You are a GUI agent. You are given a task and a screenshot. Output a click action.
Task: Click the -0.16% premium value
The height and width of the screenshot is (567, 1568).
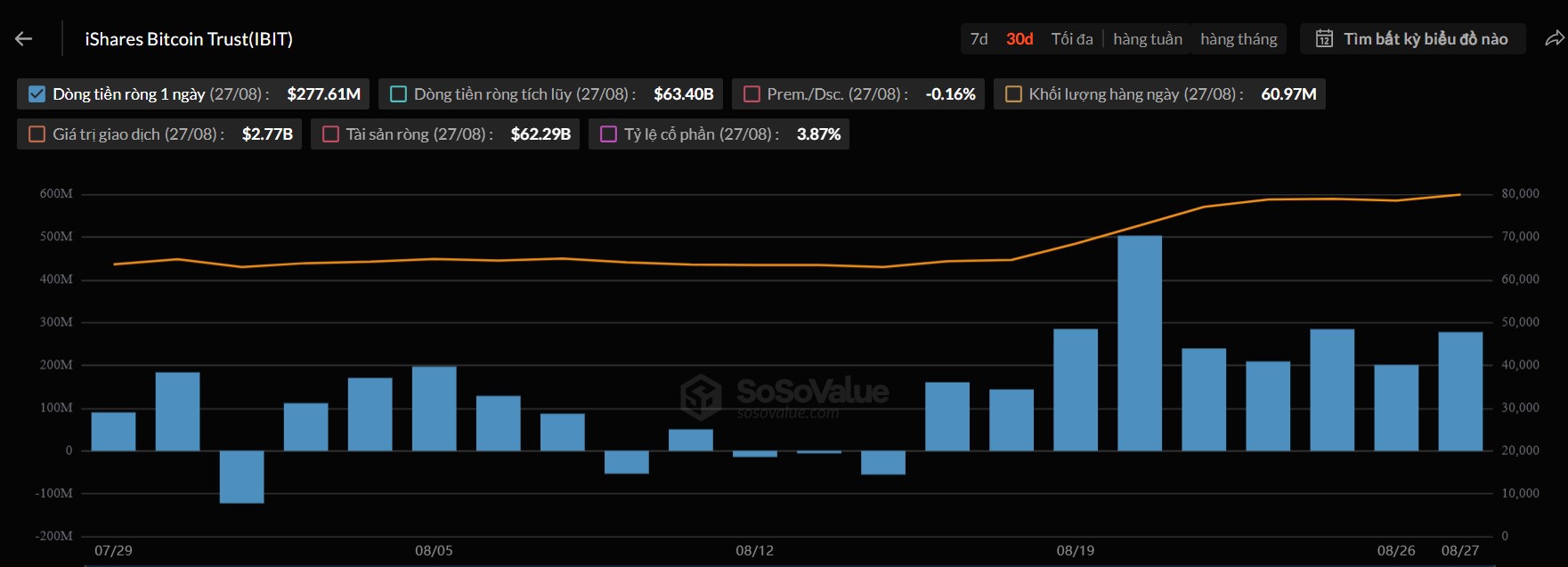pos(950,93)
